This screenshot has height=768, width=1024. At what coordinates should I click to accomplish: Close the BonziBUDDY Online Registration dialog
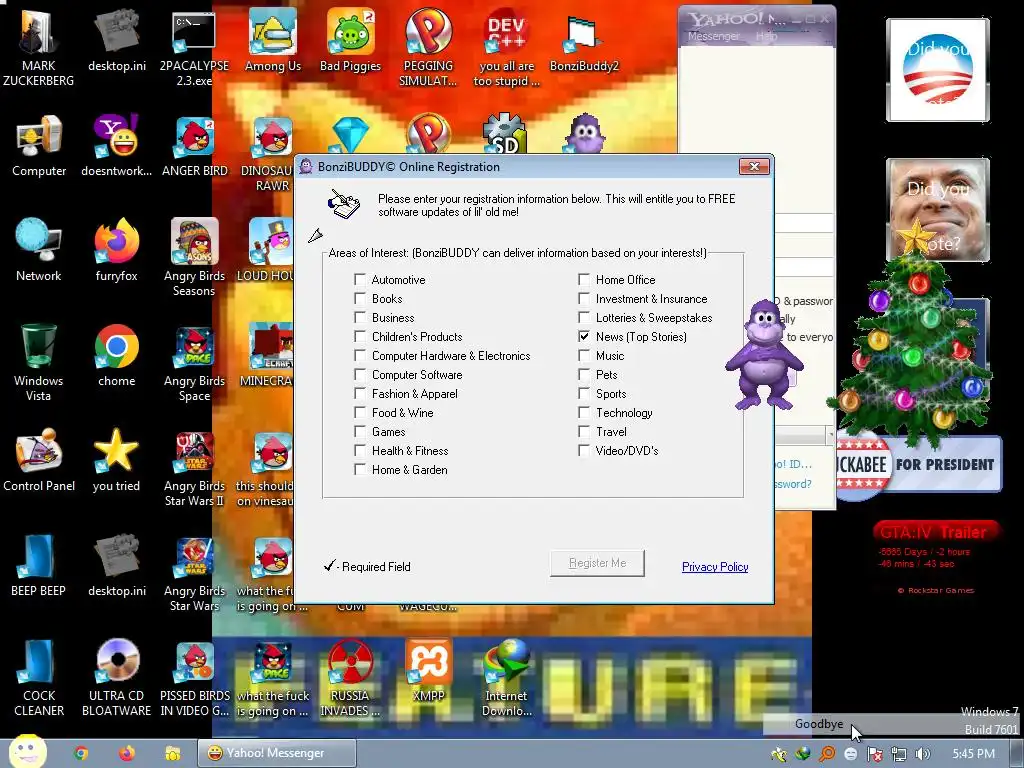point(754,167)
